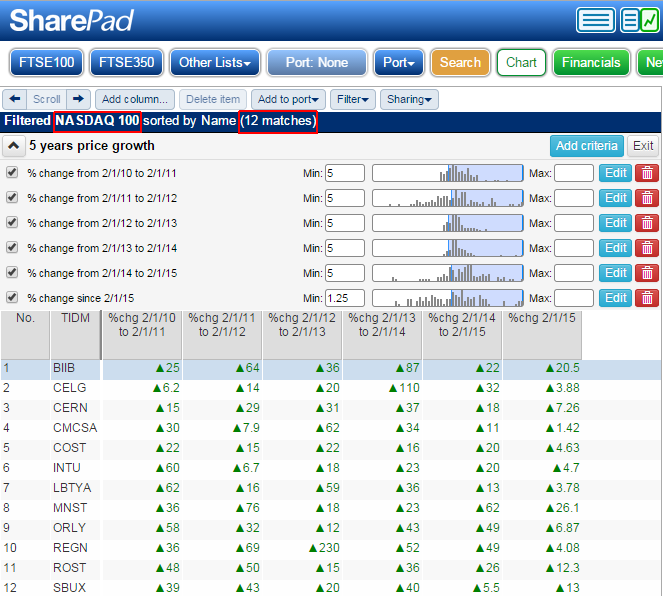Edit the 2/1/10 to 2/1/11 criterion
The height and width of the screenshot is (596, 663).
[x=615, y=173]
